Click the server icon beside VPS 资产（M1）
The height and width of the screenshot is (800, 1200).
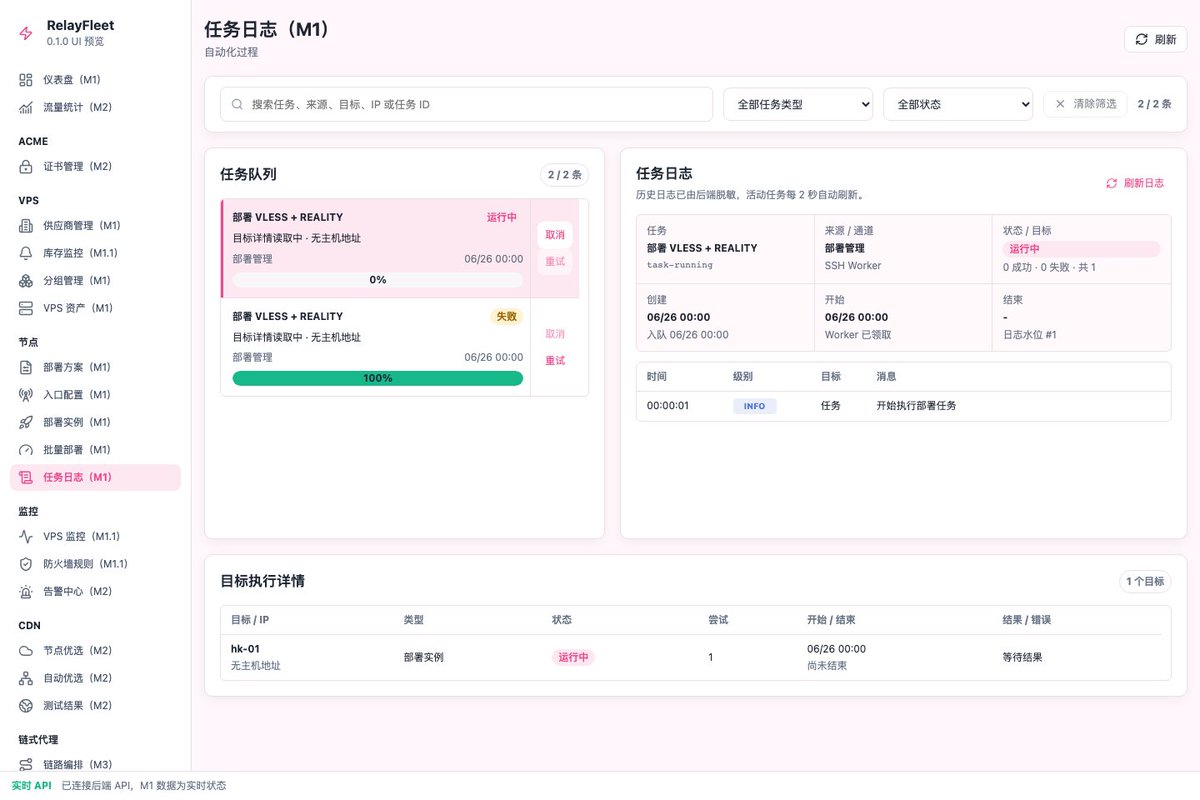[x=26, y=308]
